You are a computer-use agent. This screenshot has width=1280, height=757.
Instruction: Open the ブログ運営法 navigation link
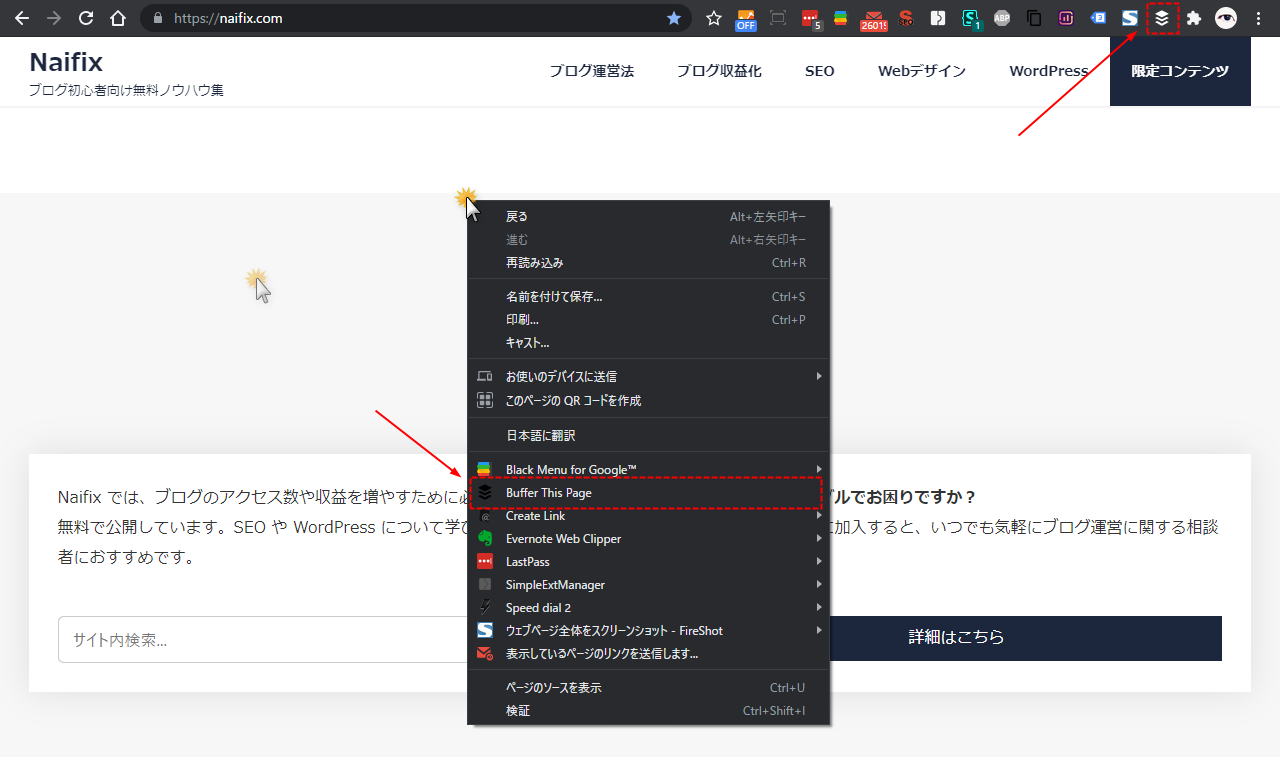pos(591,71)
